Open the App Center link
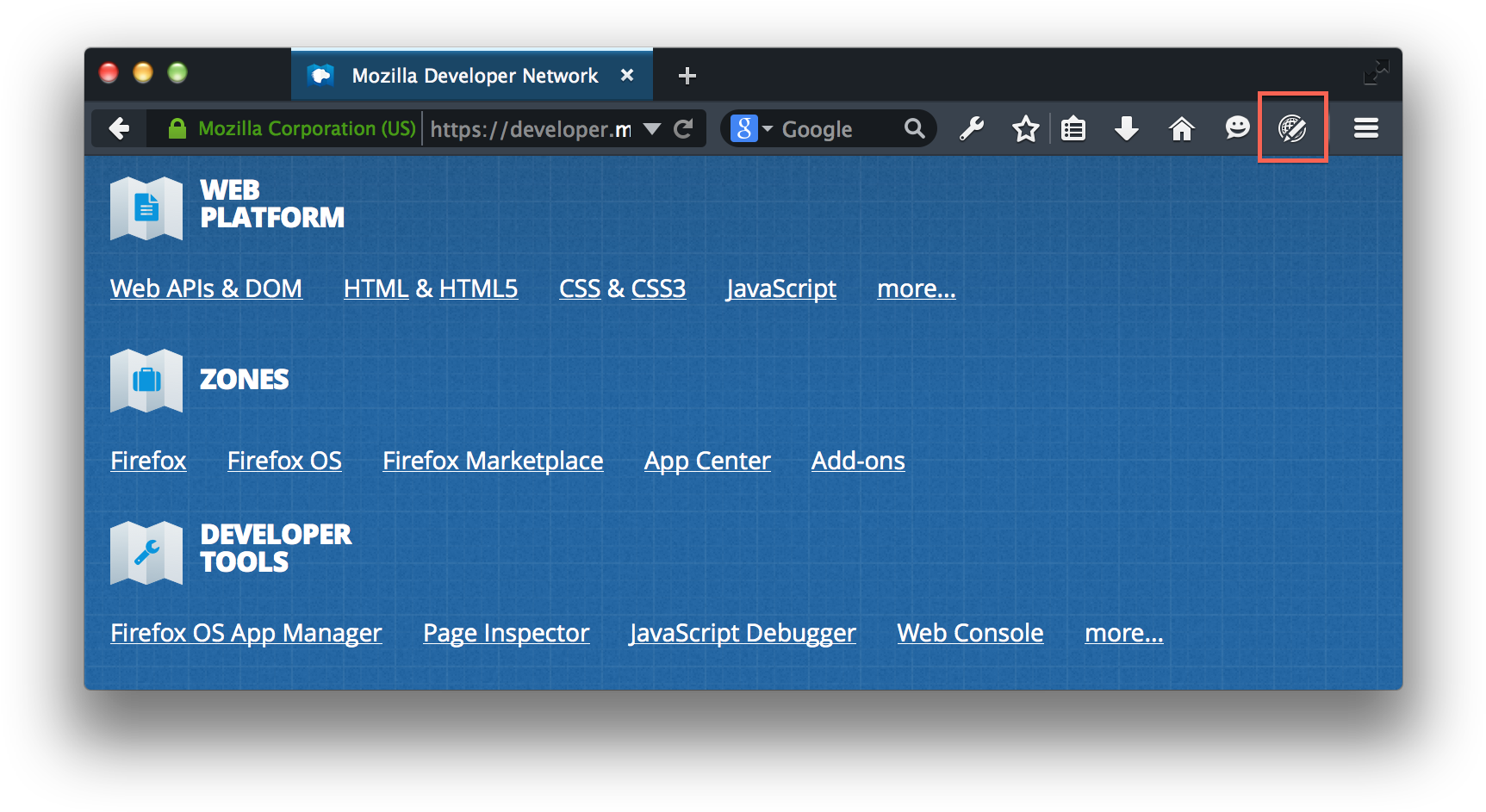The image size is (1486, 812). (x=707, y=461)
